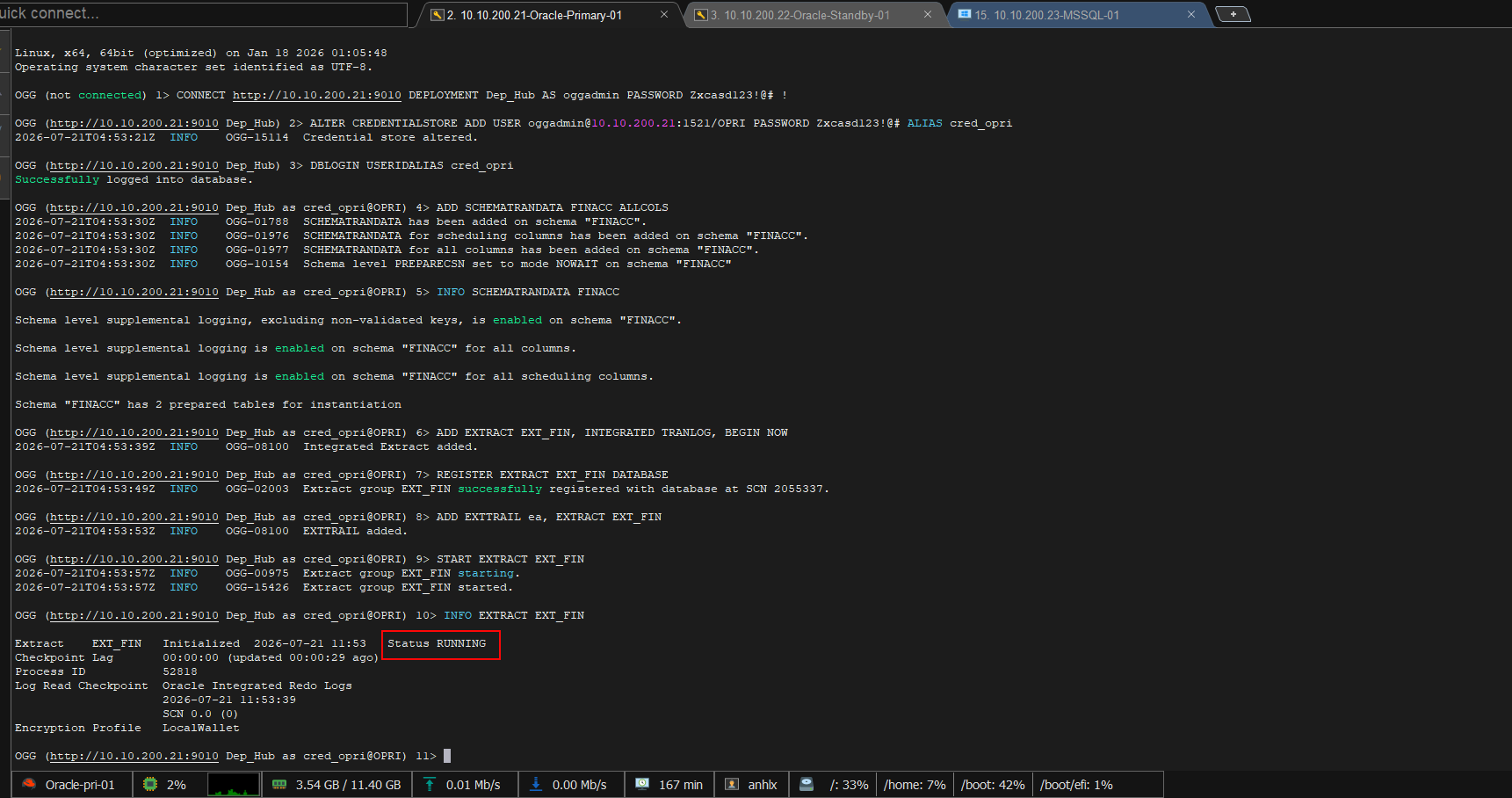Click the Status RUNNING text
Viewport: 1512px width, 798px height.
(437, 643)
